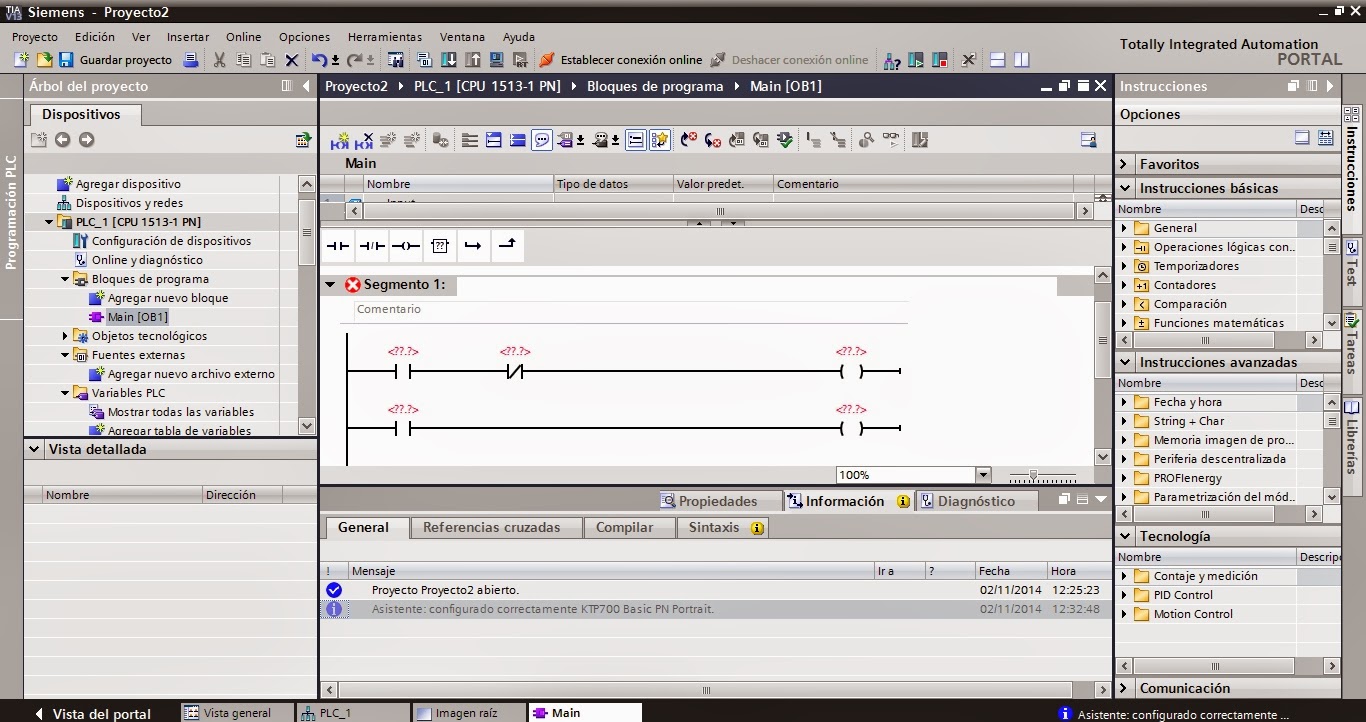Open the Herramientas menu
Viewport: 1366px width, 722px height.
[384, 36]
